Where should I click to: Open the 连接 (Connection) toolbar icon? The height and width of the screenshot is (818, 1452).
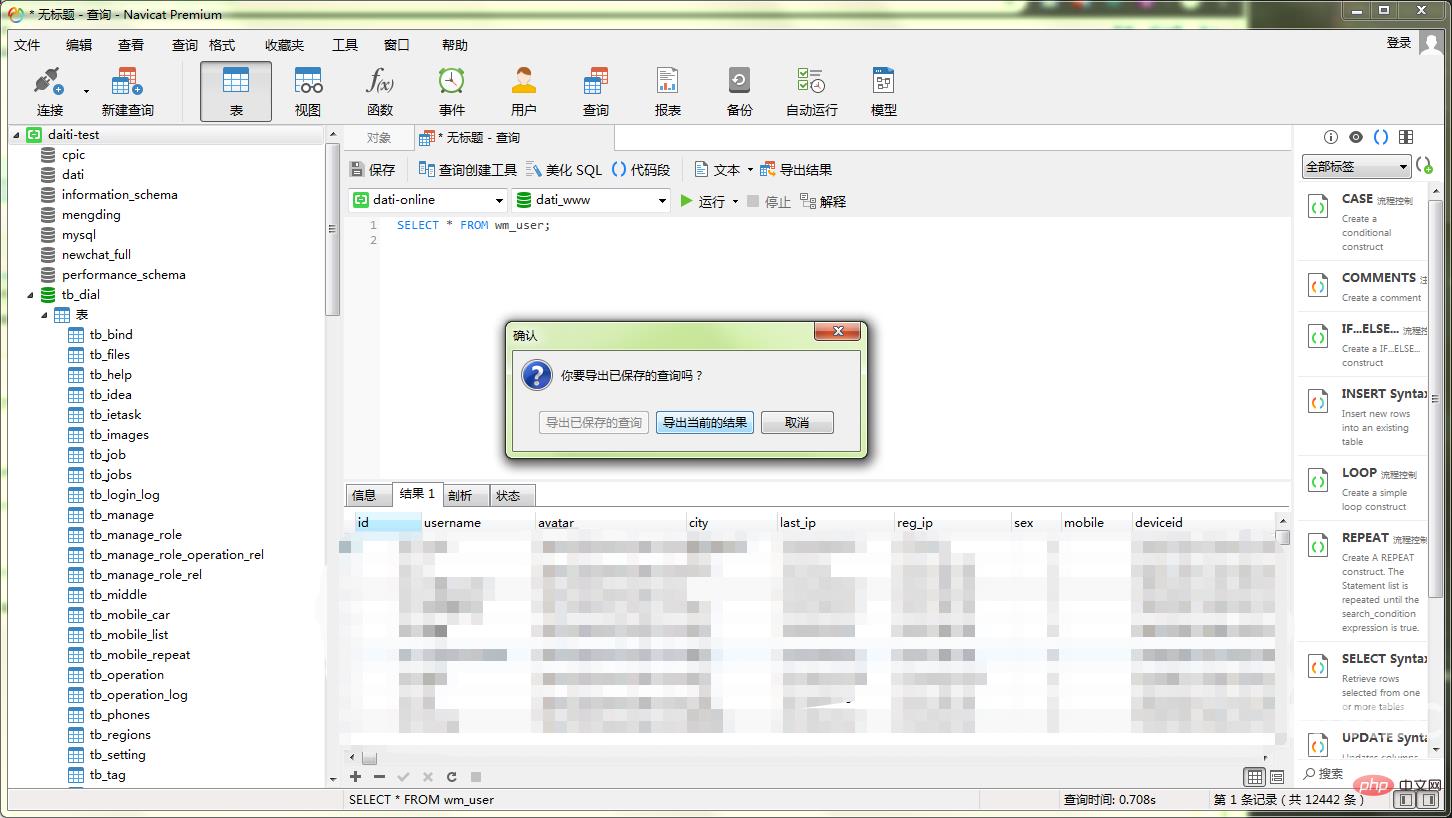[x=49, y=92]
